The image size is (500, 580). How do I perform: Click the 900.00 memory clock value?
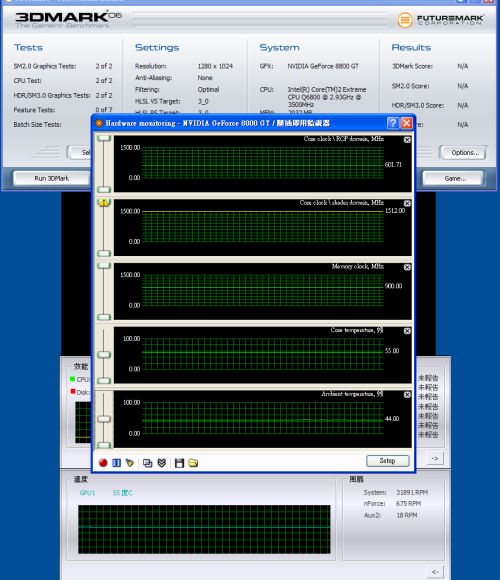point(393,286)
